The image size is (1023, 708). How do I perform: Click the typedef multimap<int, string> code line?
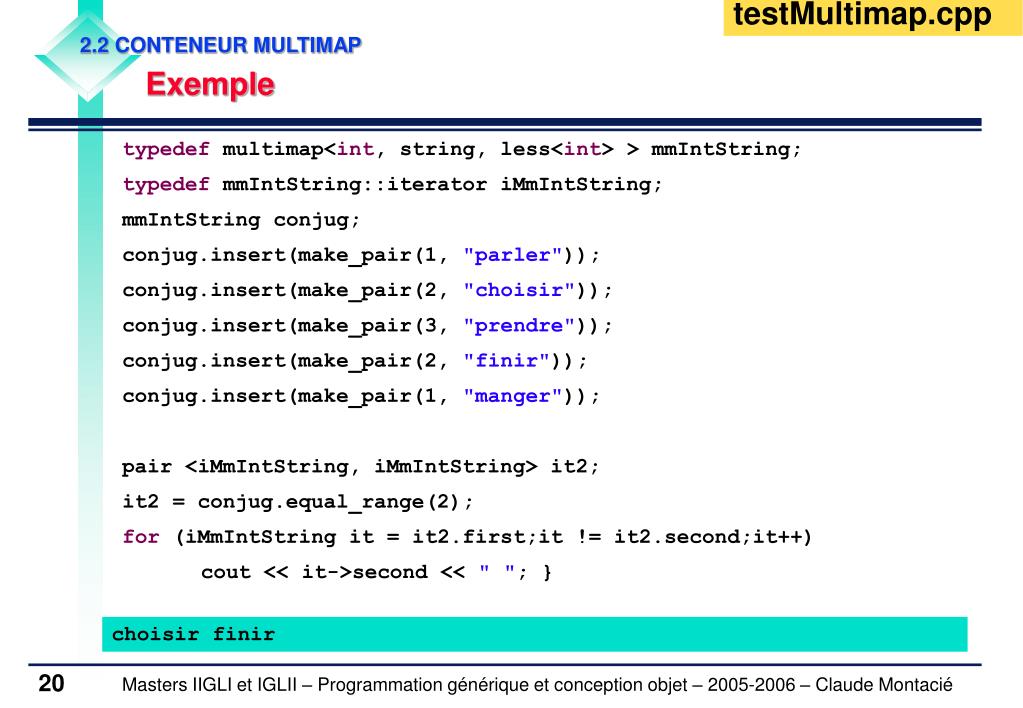461,149
